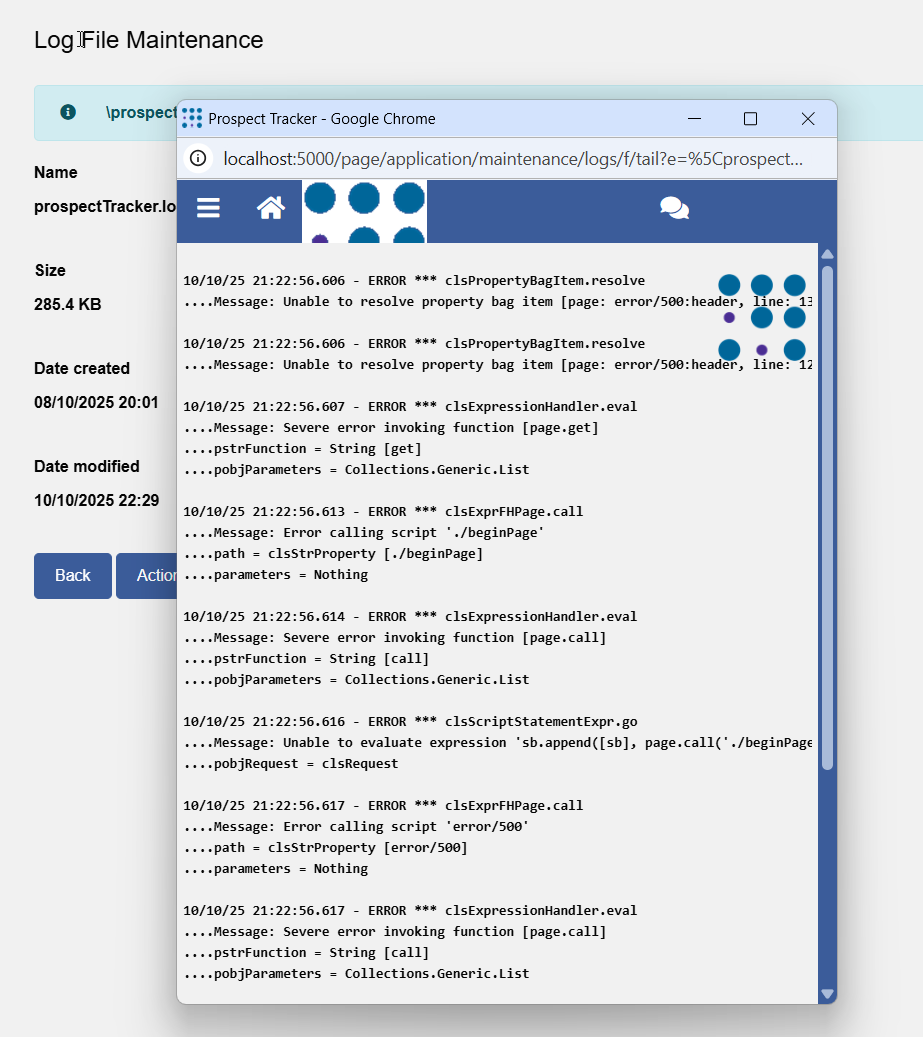The image size is (923, 1037).
Task: Click the scroll down arrow of log viewer
Action: click(827, 993)
